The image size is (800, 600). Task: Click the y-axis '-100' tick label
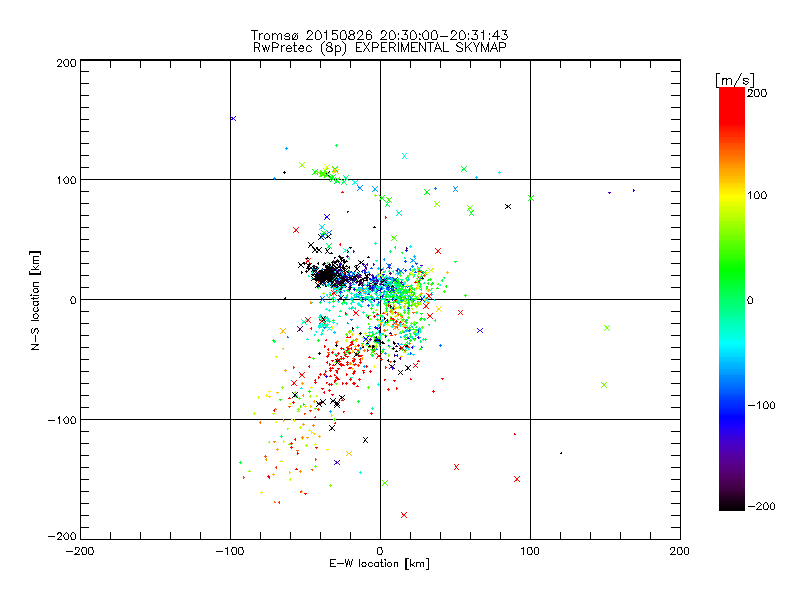pyautogui.click(x=62, y=420)
